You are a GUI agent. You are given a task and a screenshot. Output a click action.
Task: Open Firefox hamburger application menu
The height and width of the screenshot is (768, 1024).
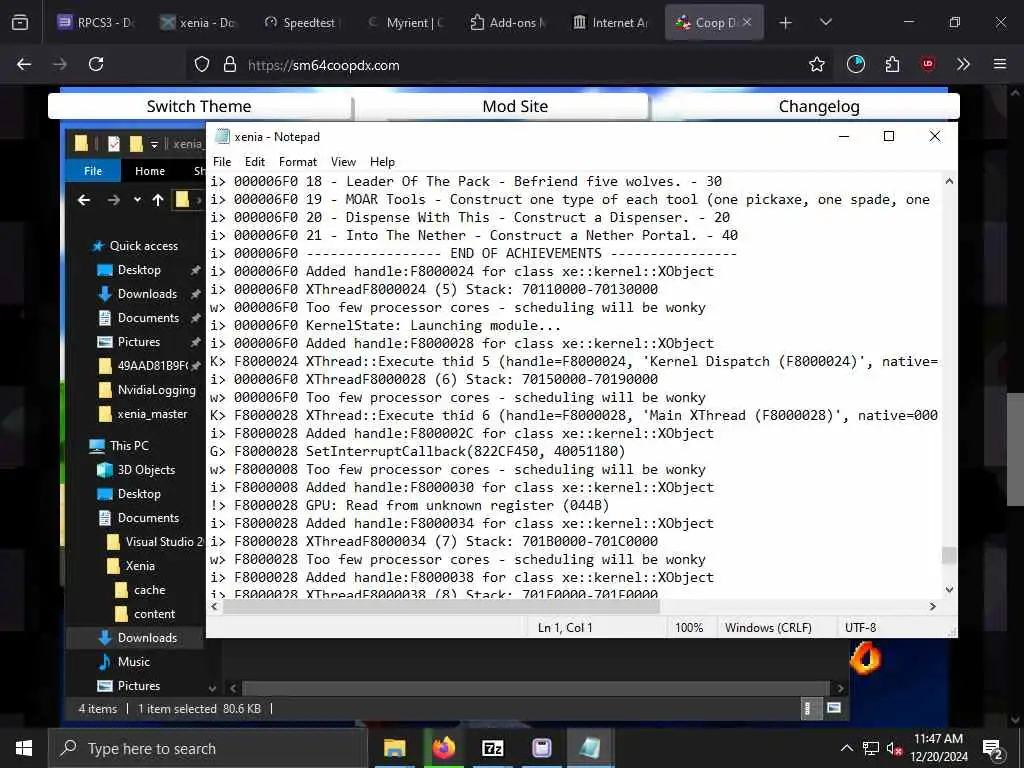(999, 64)
